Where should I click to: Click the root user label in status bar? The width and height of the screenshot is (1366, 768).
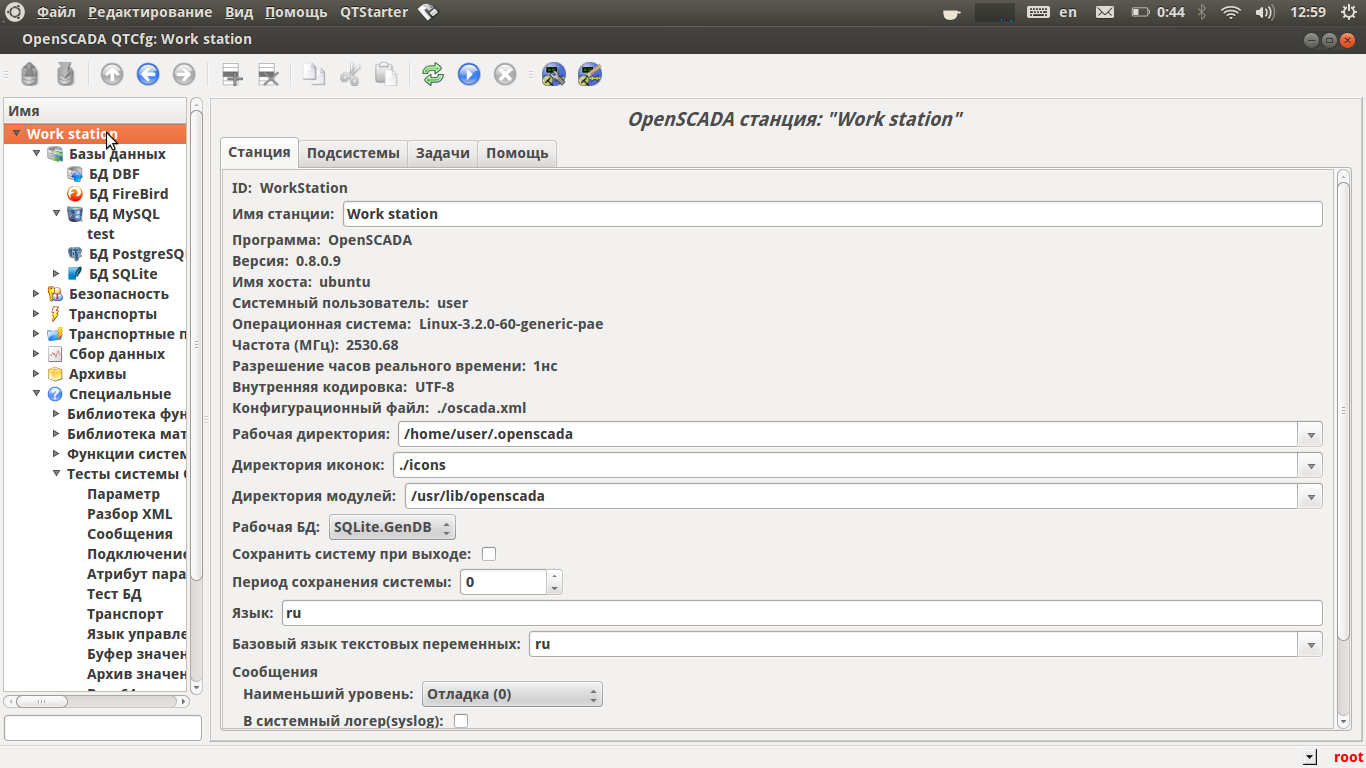click(1348, 757)
